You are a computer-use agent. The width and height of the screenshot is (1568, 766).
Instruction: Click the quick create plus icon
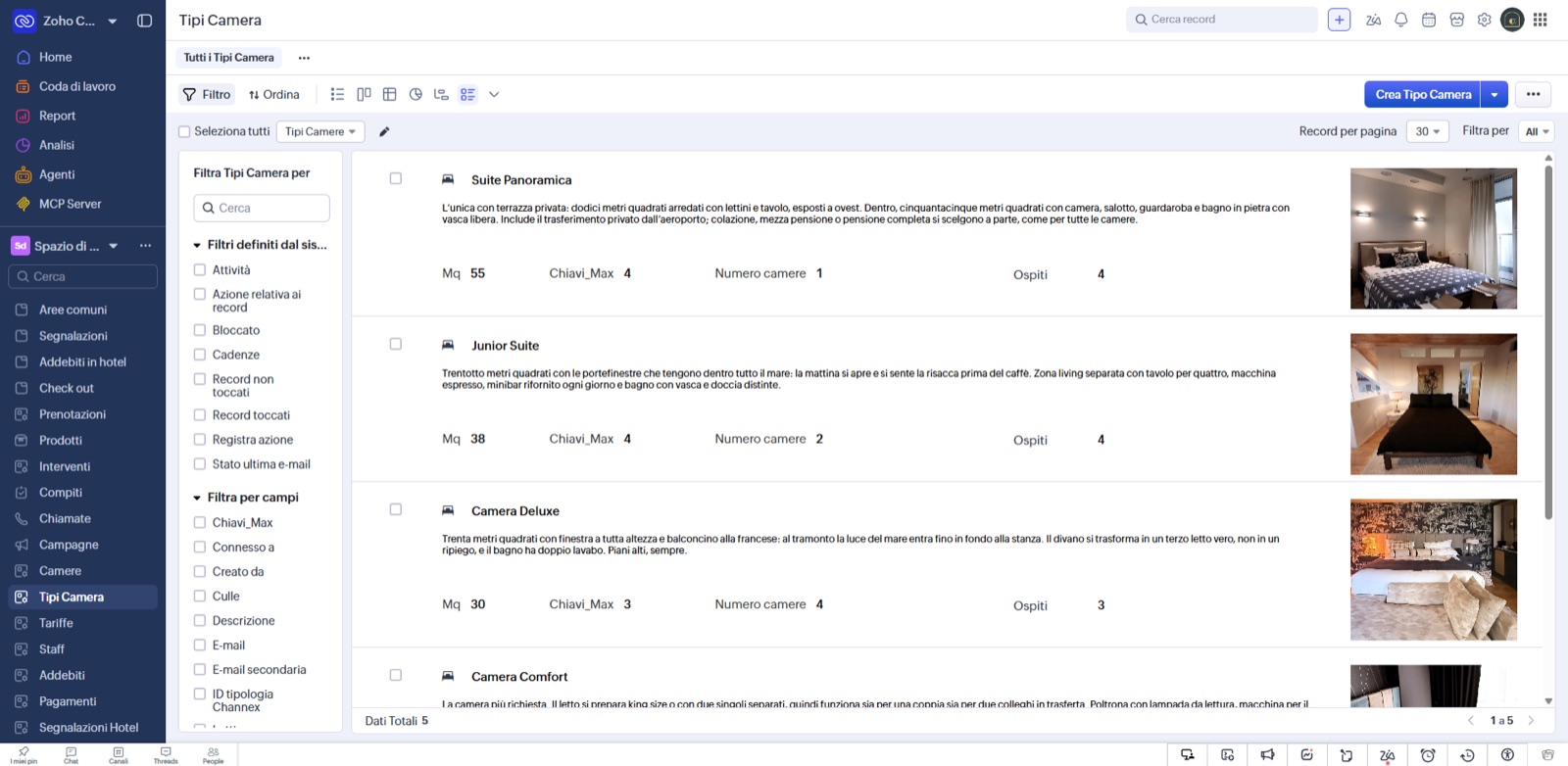[x=1339, y=20]
